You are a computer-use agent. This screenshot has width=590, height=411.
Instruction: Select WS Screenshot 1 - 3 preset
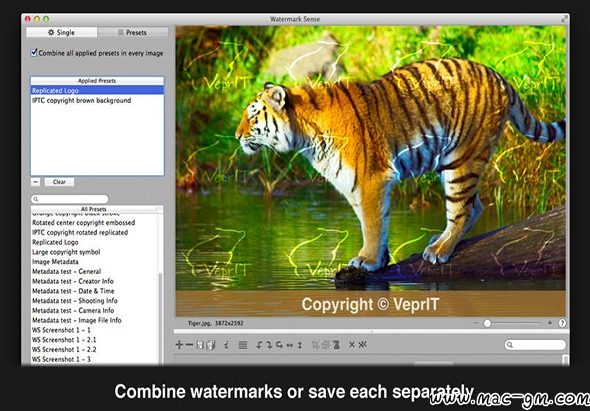[94, 359]
